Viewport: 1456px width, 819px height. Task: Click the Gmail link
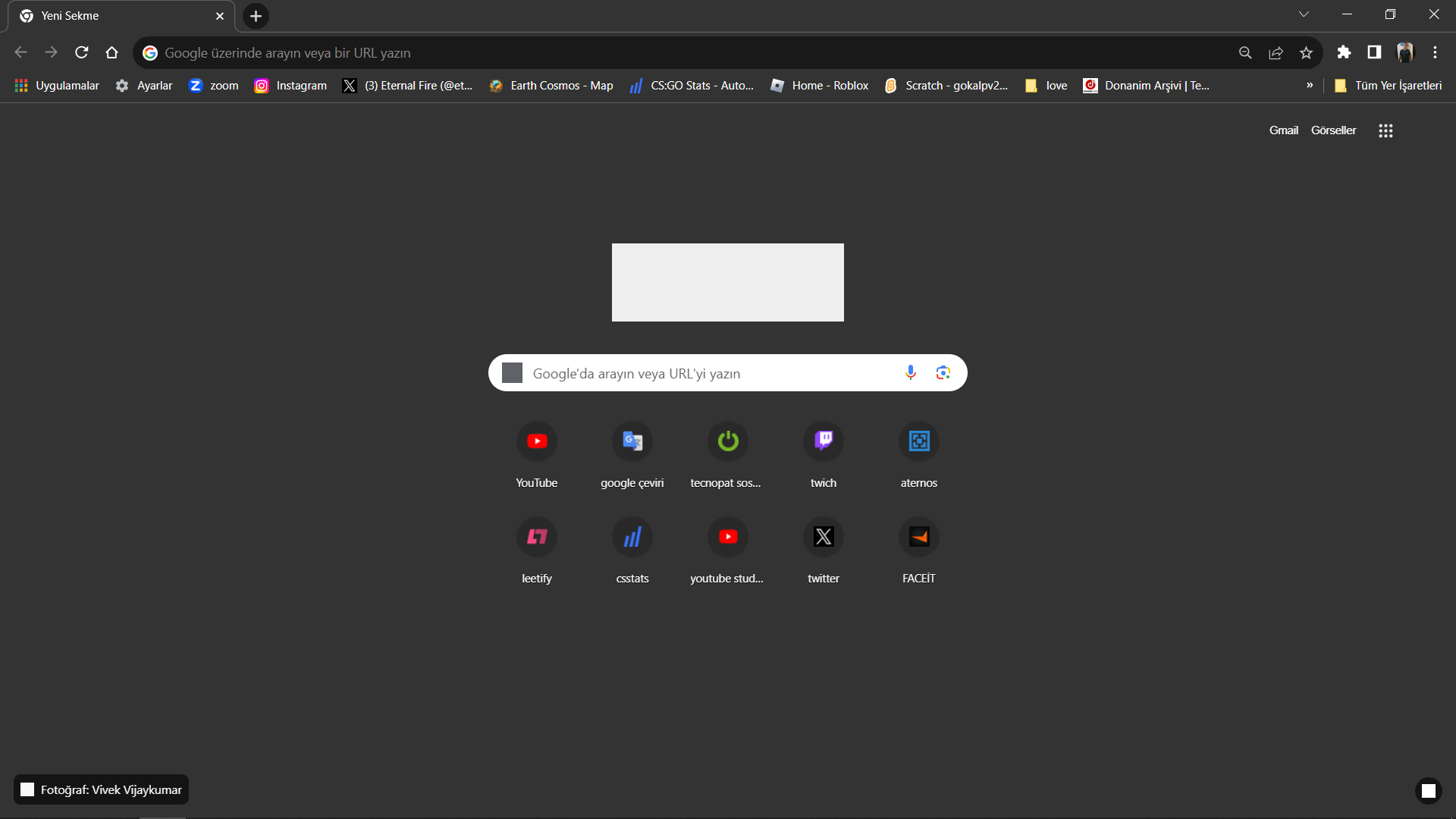(1283, 130)
